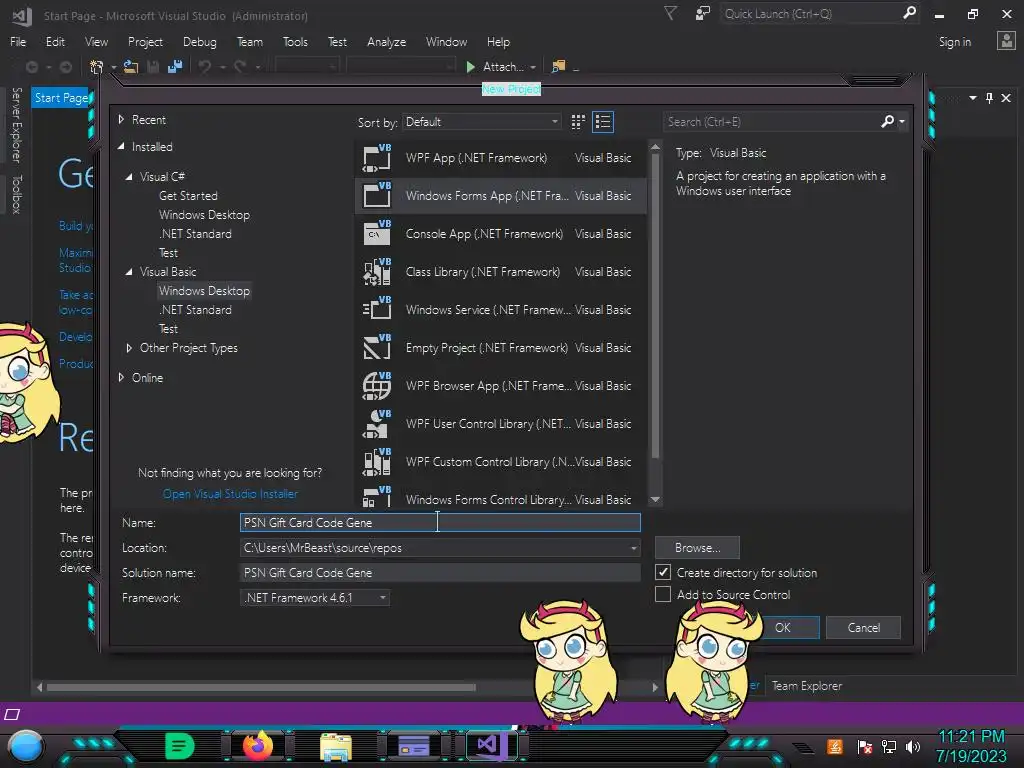Expand the Online node
Image resolution: width=1024 pixels, height=768 pixels.
(121, 377)
